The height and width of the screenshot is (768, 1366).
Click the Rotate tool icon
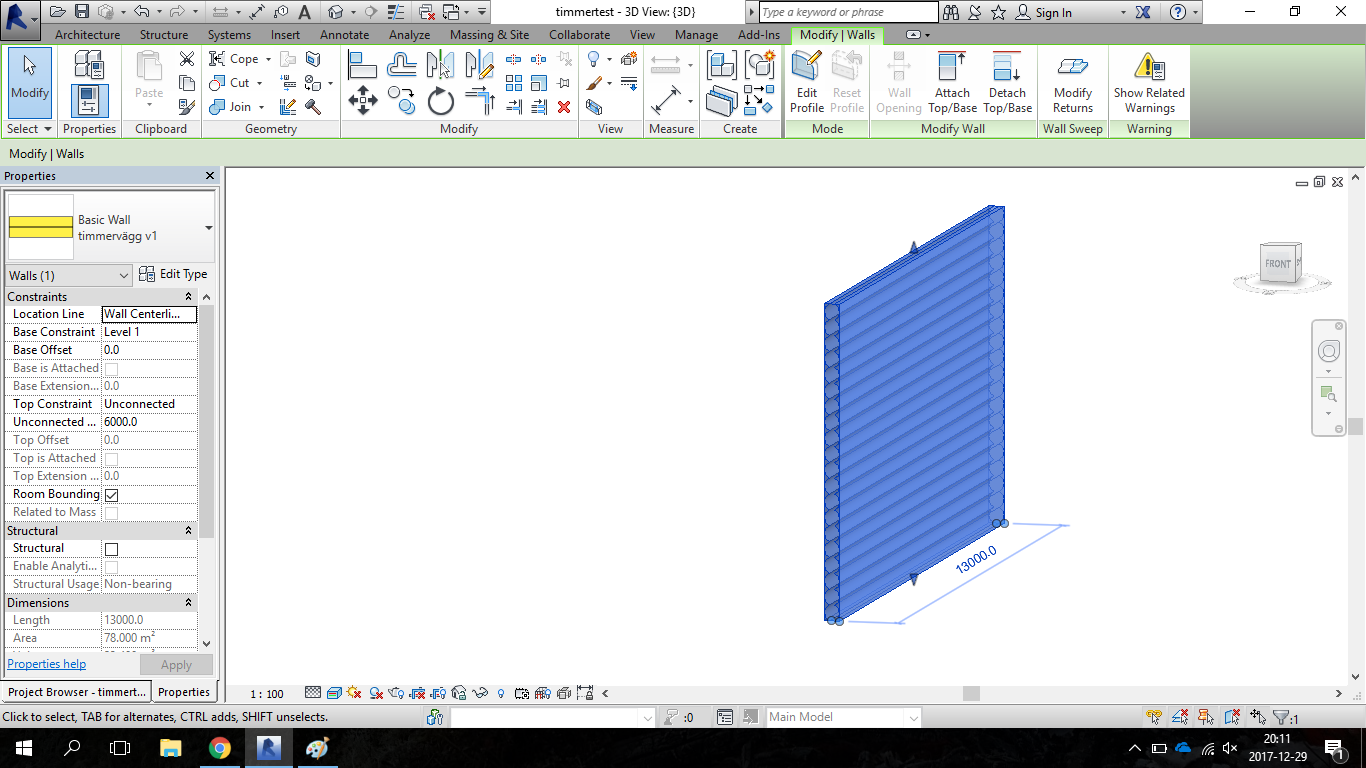coord(440,101)
